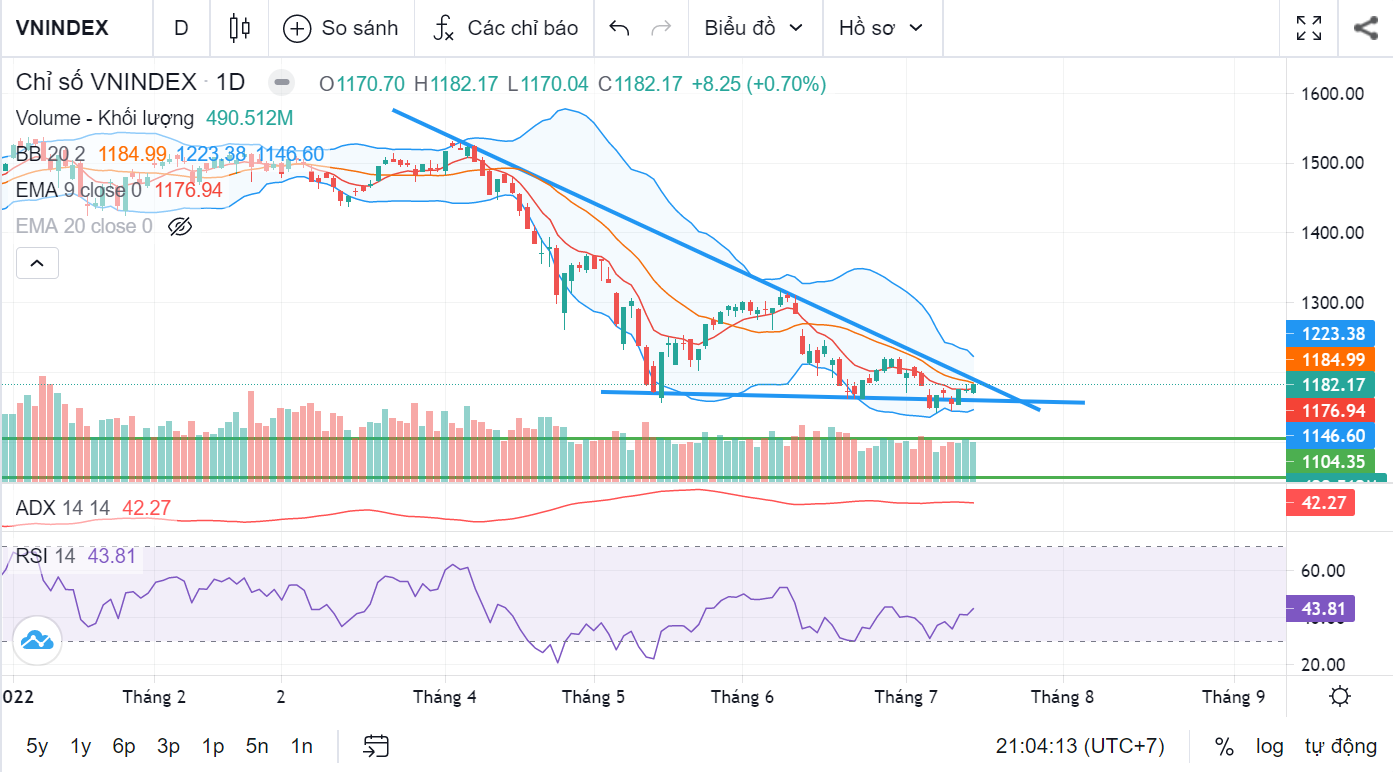Image resolution: width=1393 pixels, height=772 pixels.
Task: Click the 42.27 ADX value label
Action: click(1322, 503)
